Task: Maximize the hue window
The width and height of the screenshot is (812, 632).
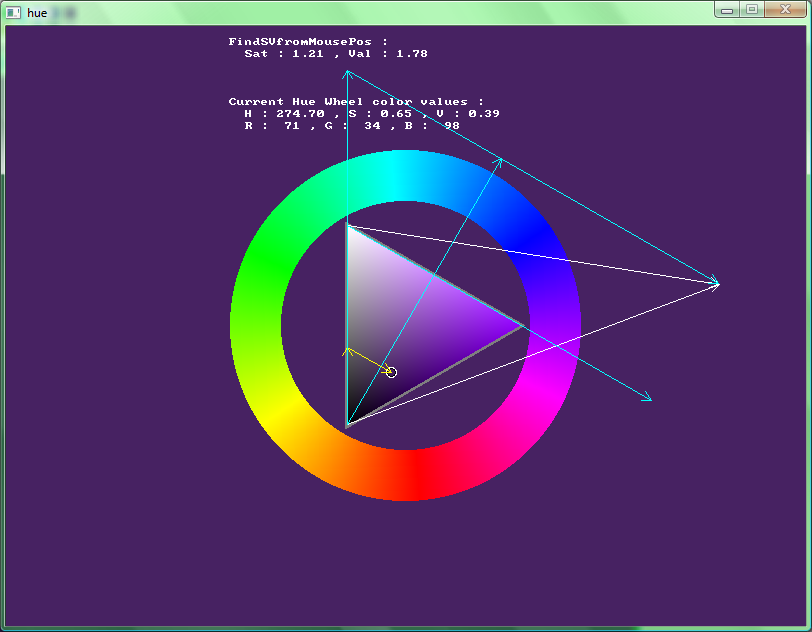Action: (751, 9)
